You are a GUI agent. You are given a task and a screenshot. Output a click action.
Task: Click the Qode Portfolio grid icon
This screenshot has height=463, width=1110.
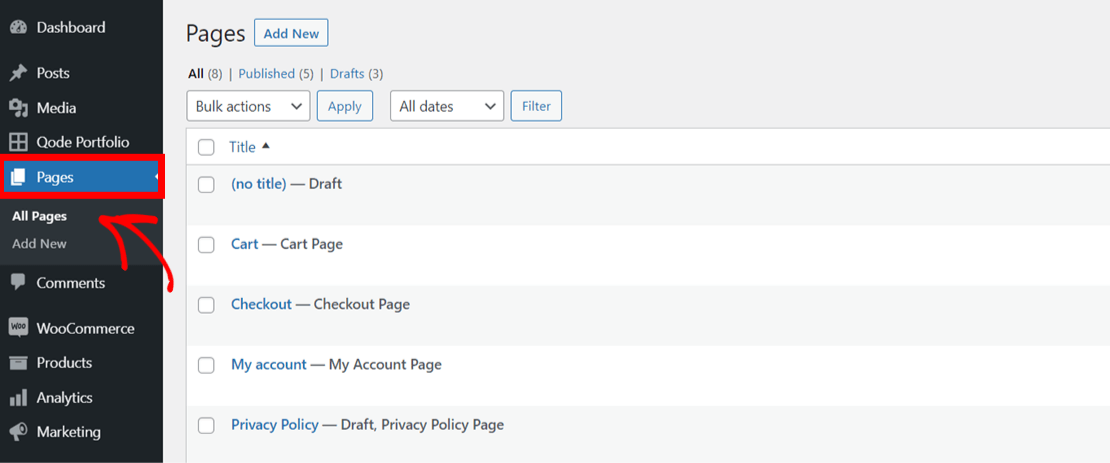[18, 142]
